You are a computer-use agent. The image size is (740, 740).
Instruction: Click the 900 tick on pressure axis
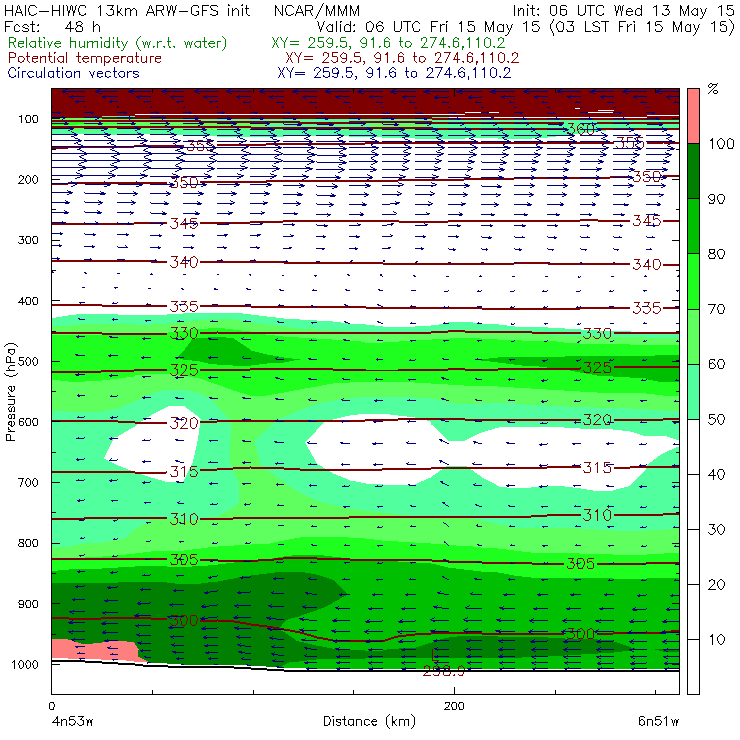(28, 604)
